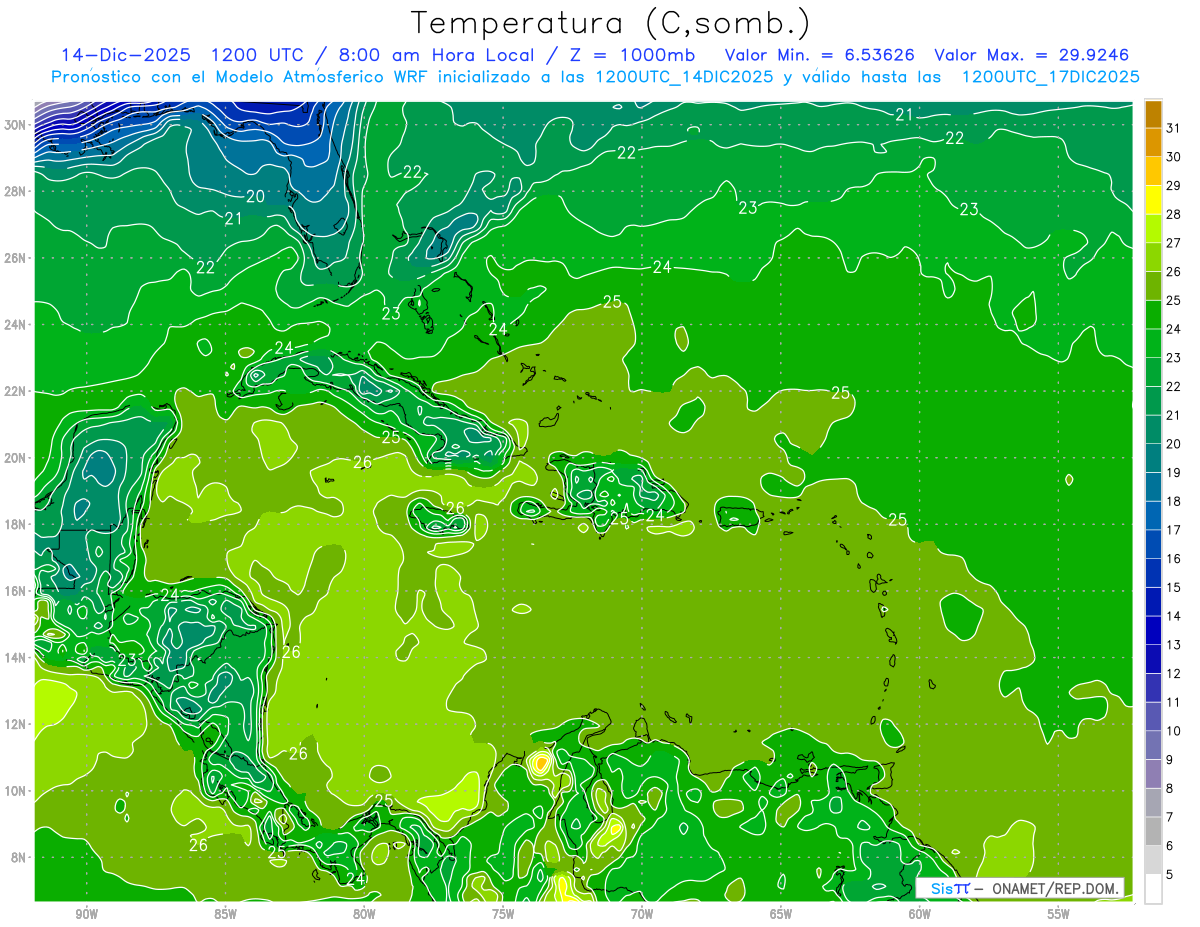Viewport: 1200px width, 927px height.
Task: Click the 28N latitude label
Action: click(17, 191)
